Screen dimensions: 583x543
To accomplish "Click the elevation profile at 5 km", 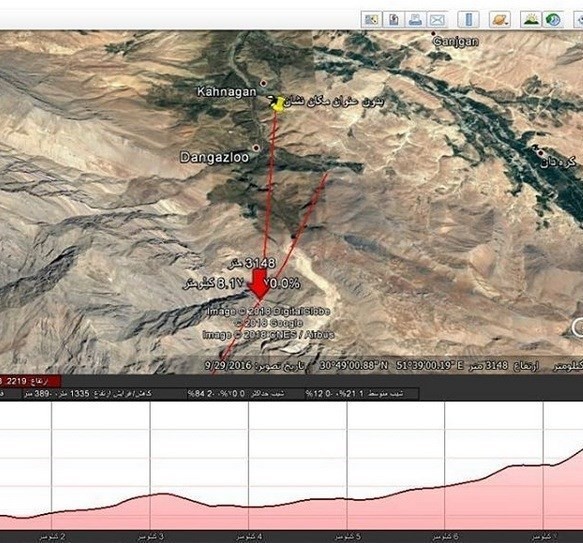I will click(347, 498).
